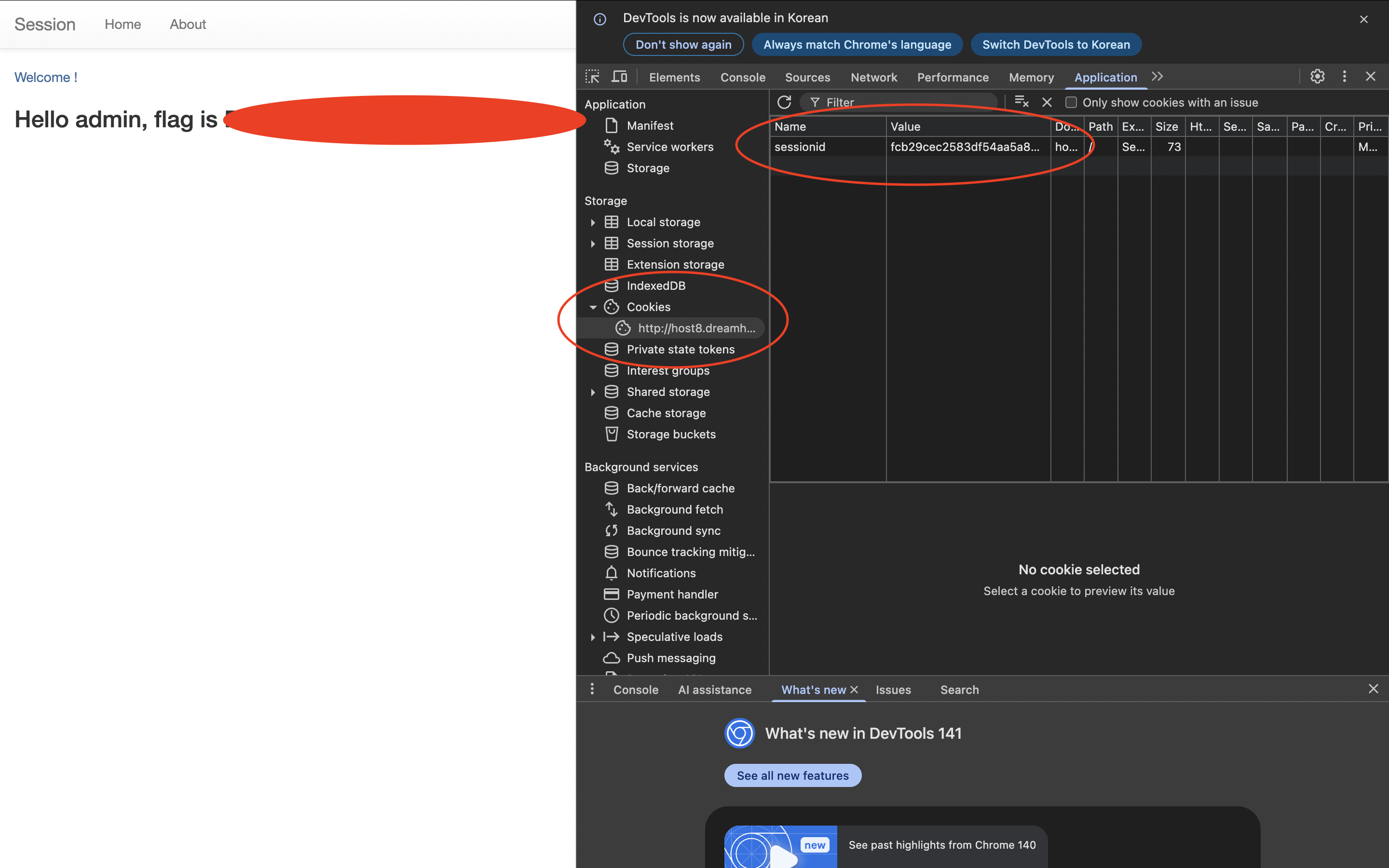Click See all new features
This screenshot has width=1389, height=868.
pyautogui.click(x=793, y=775)
